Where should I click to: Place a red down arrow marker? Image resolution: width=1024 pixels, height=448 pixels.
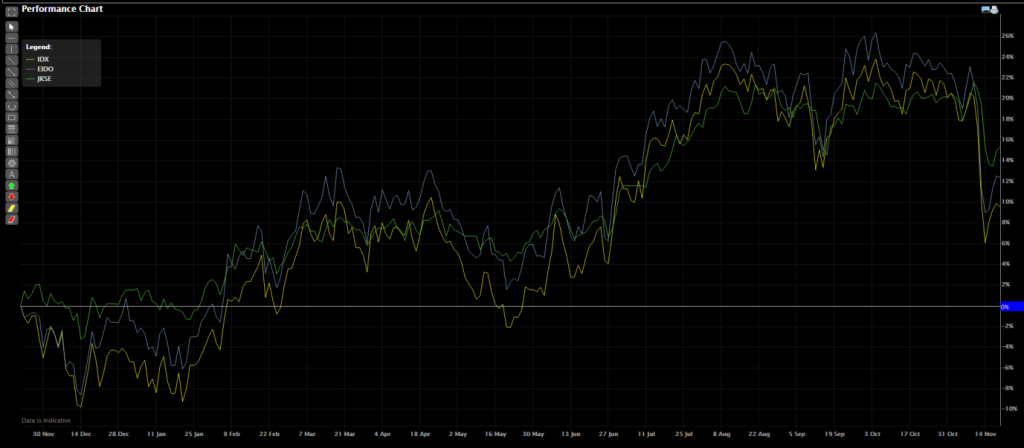click(x=11, y=197)
